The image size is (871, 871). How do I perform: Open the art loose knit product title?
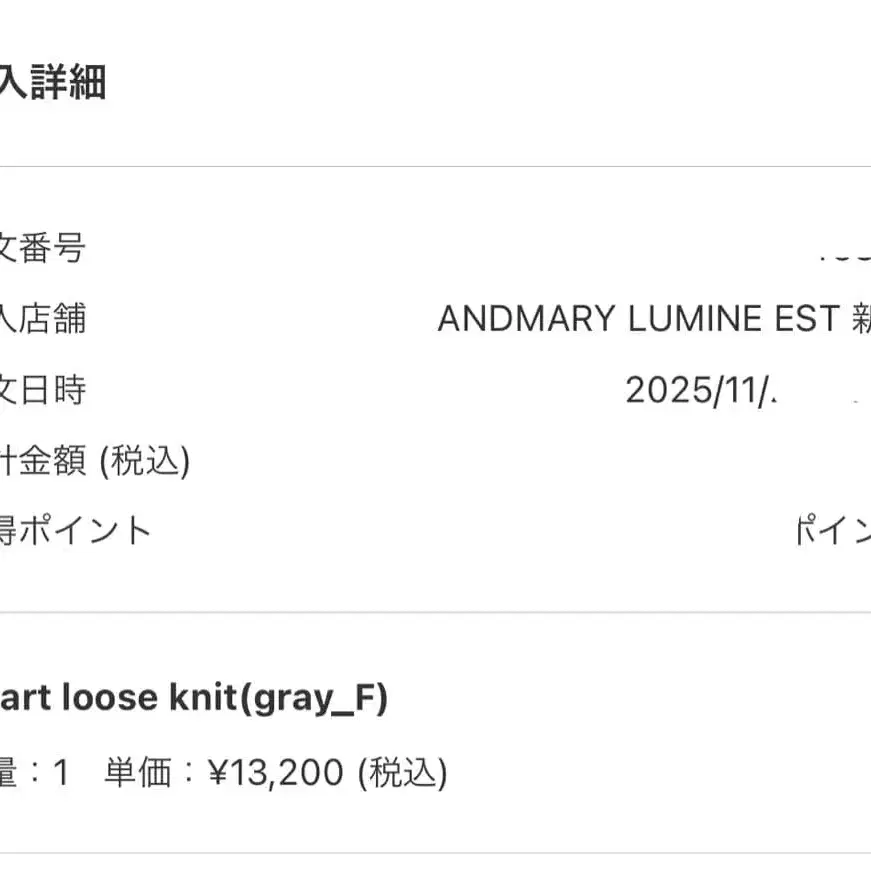(118, 699)
